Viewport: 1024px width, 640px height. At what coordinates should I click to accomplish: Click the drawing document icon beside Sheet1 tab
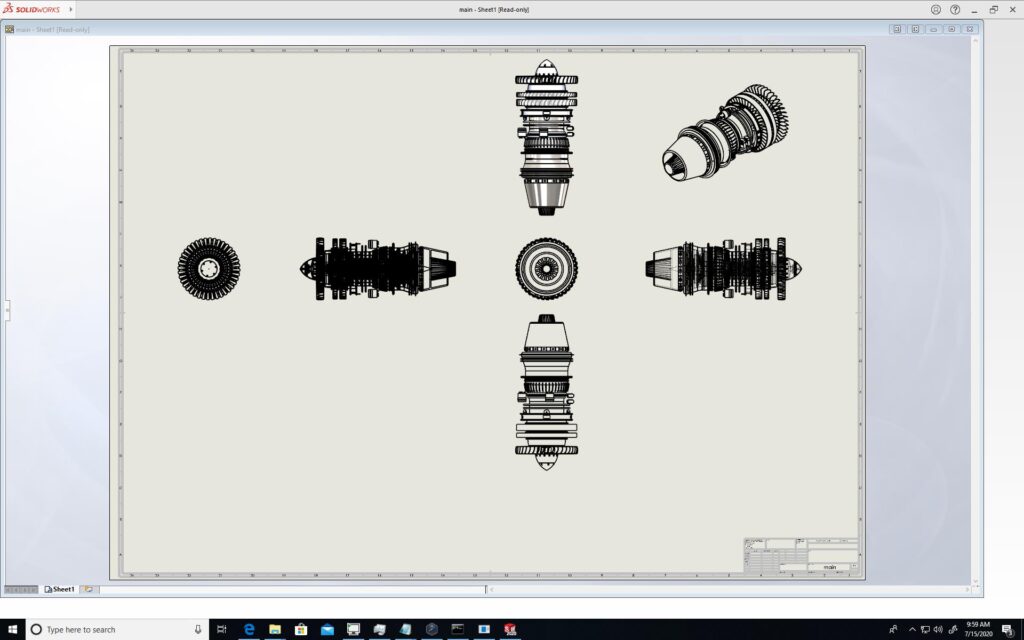click(x=48, y=589)
